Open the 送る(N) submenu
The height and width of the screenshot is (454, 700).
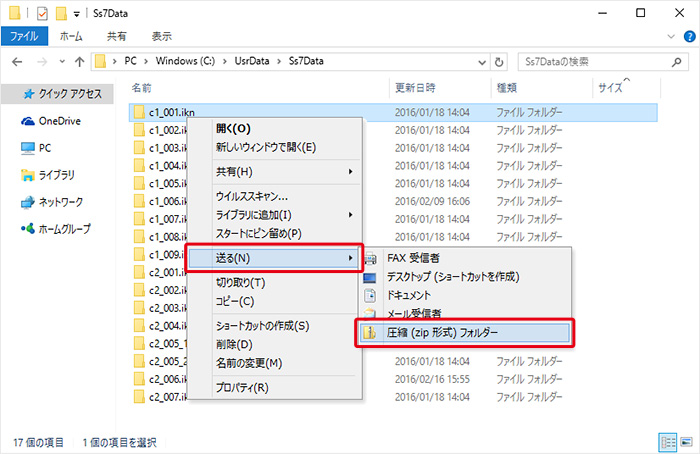(274, 258)
